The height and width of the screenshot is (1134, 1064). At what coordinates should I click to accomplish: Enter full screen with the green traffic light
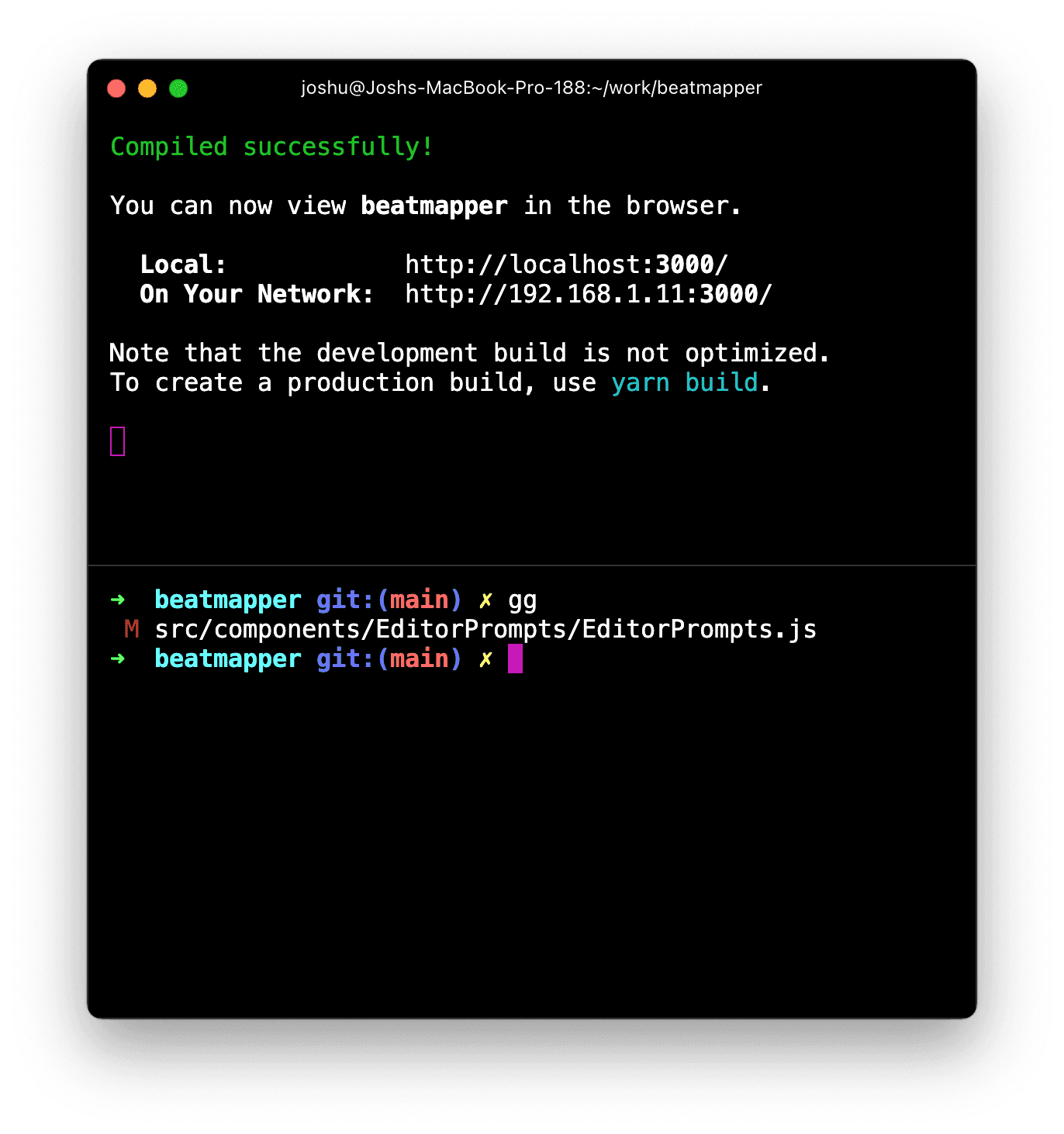[x=178, y=88]
